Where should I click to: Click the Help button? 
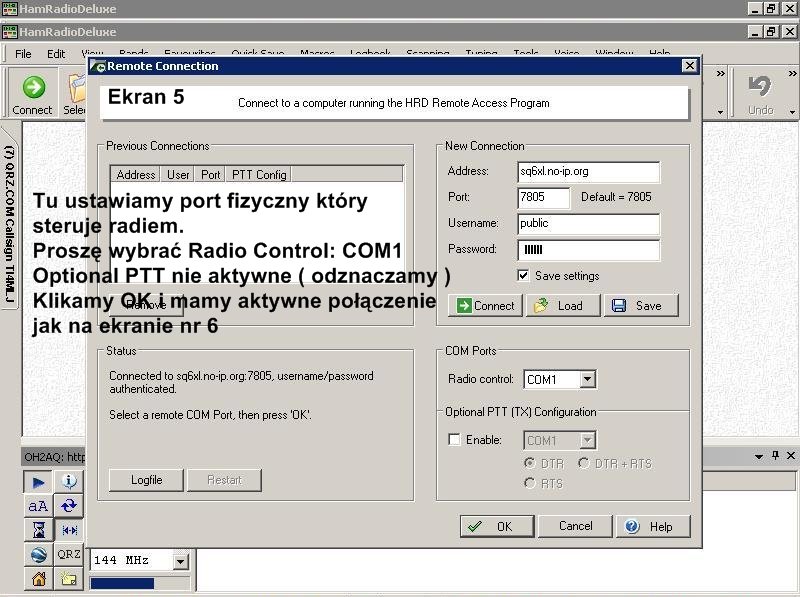654,526
